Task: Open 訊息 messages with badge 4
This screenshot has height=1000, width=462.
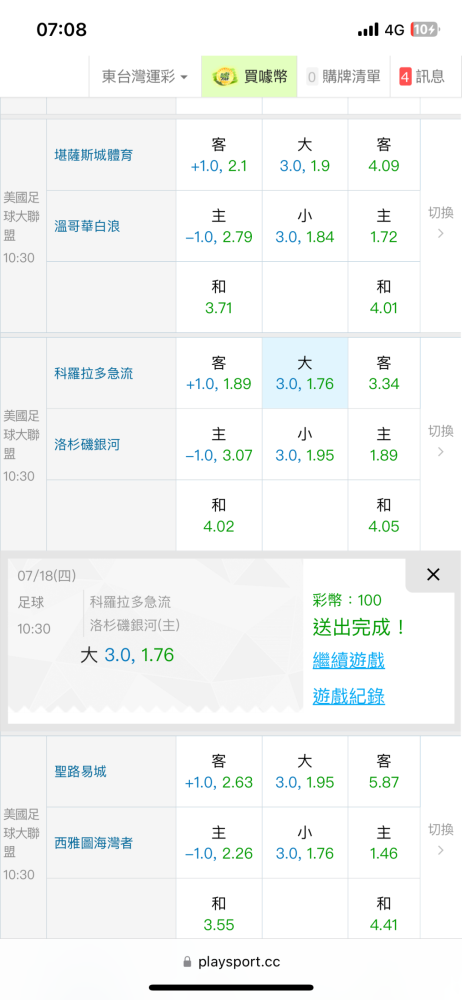Action: click(422, 77)
